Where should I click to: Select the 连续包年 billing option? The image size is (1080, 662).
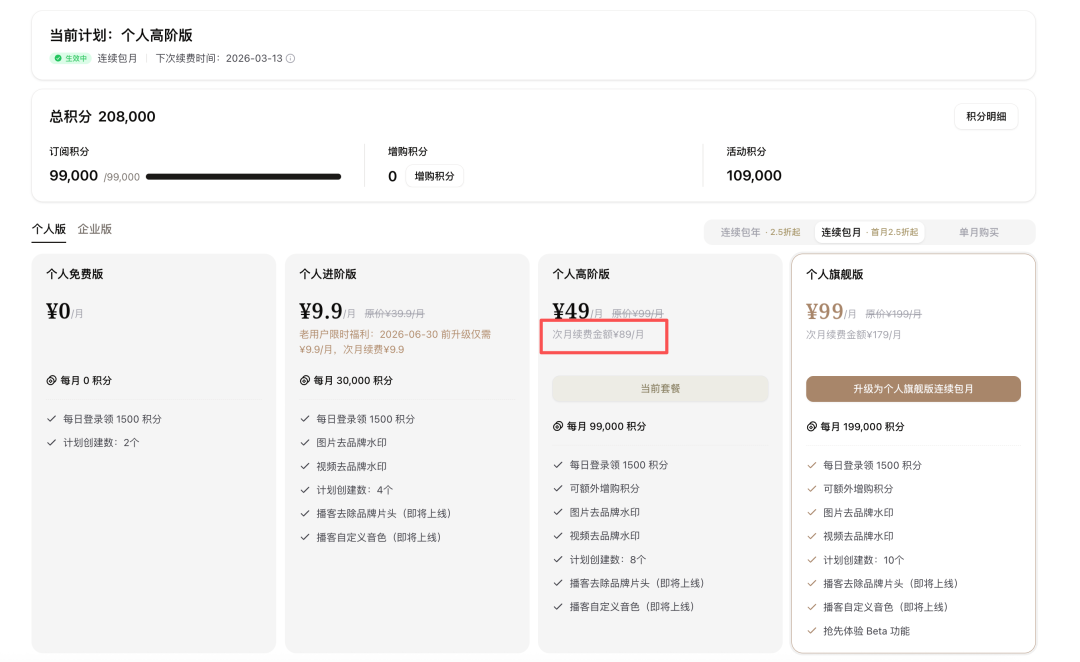[x=760, y=232]
